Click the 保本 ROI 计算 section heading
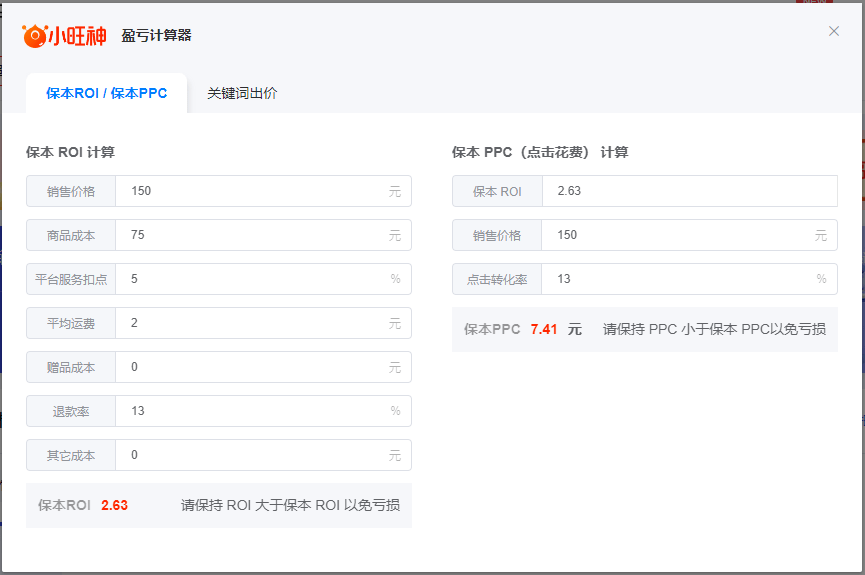The height and width of the screenshot is (575, 865). (70, 152)
